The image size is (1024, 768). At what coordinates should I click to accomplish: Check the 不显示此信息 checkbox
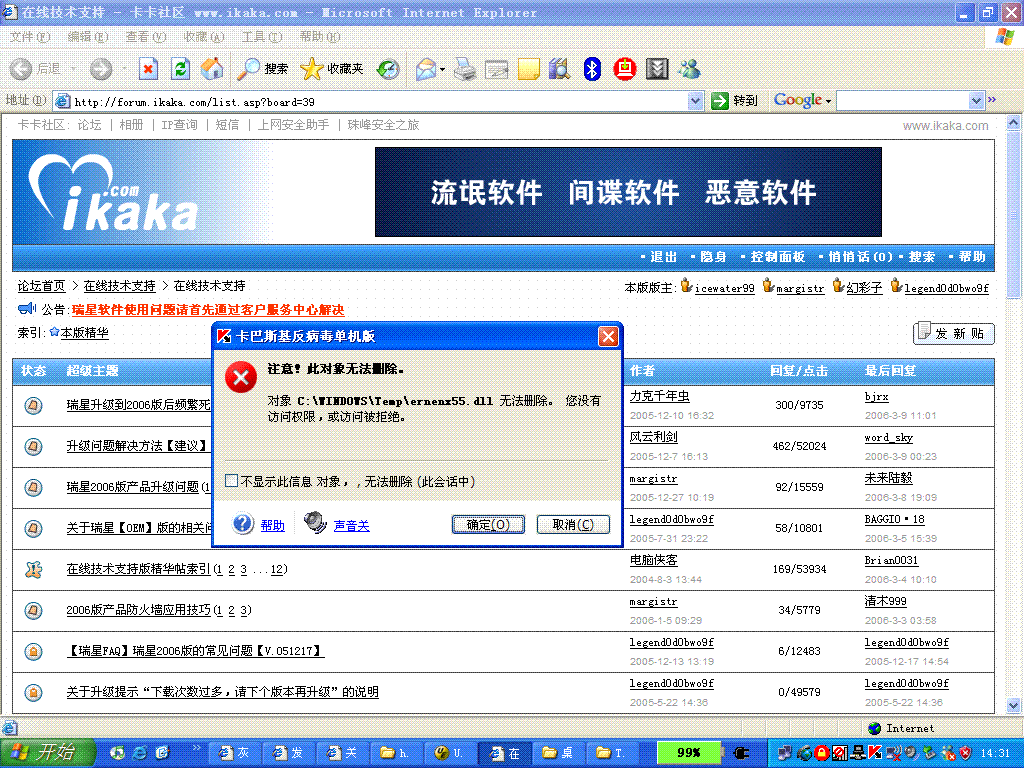click(x=232, y=481)
